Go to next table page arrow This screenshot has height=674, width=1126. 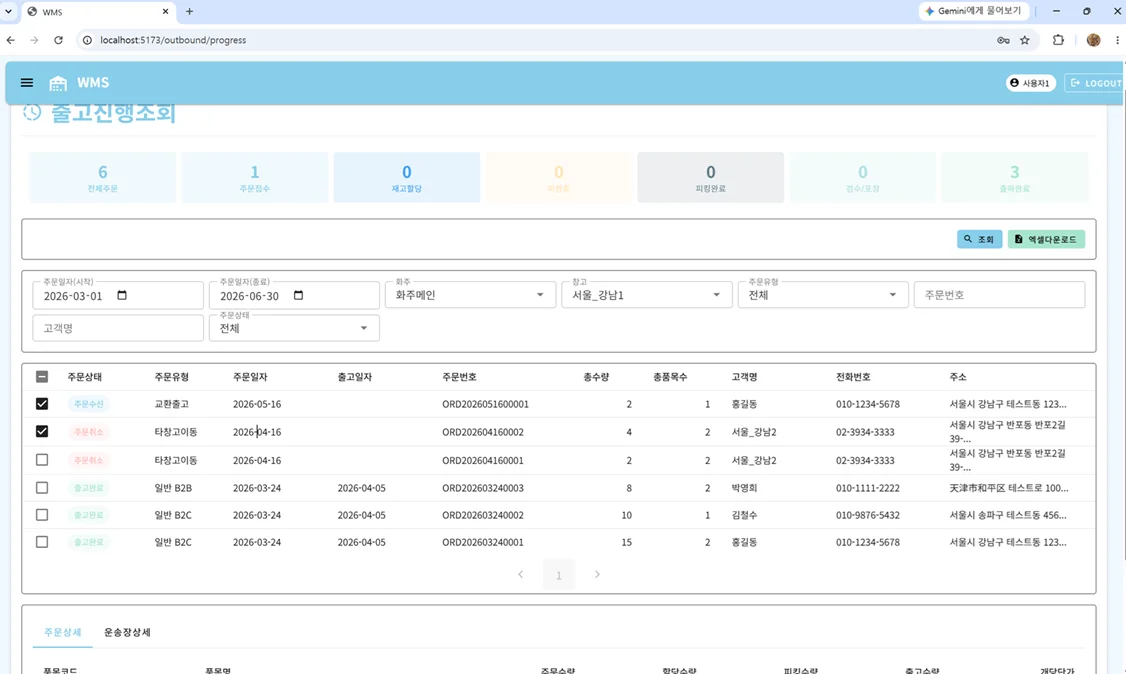point(597,574)
